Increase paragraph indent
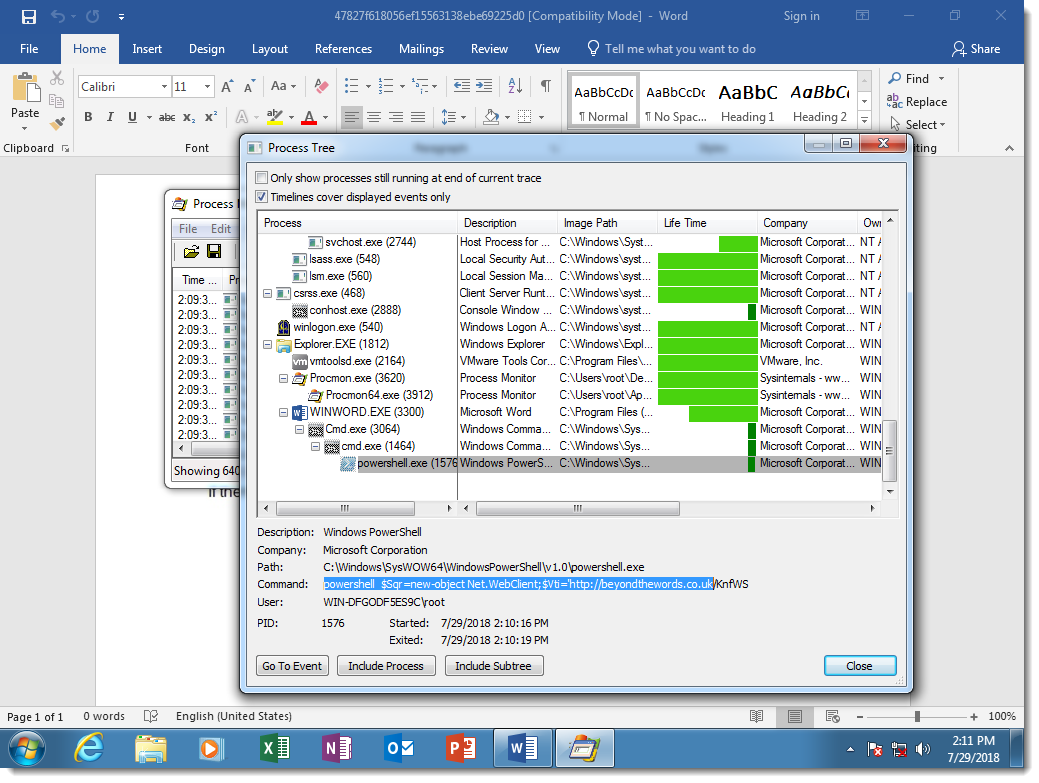1039x783 pixels. coord(484,85)
